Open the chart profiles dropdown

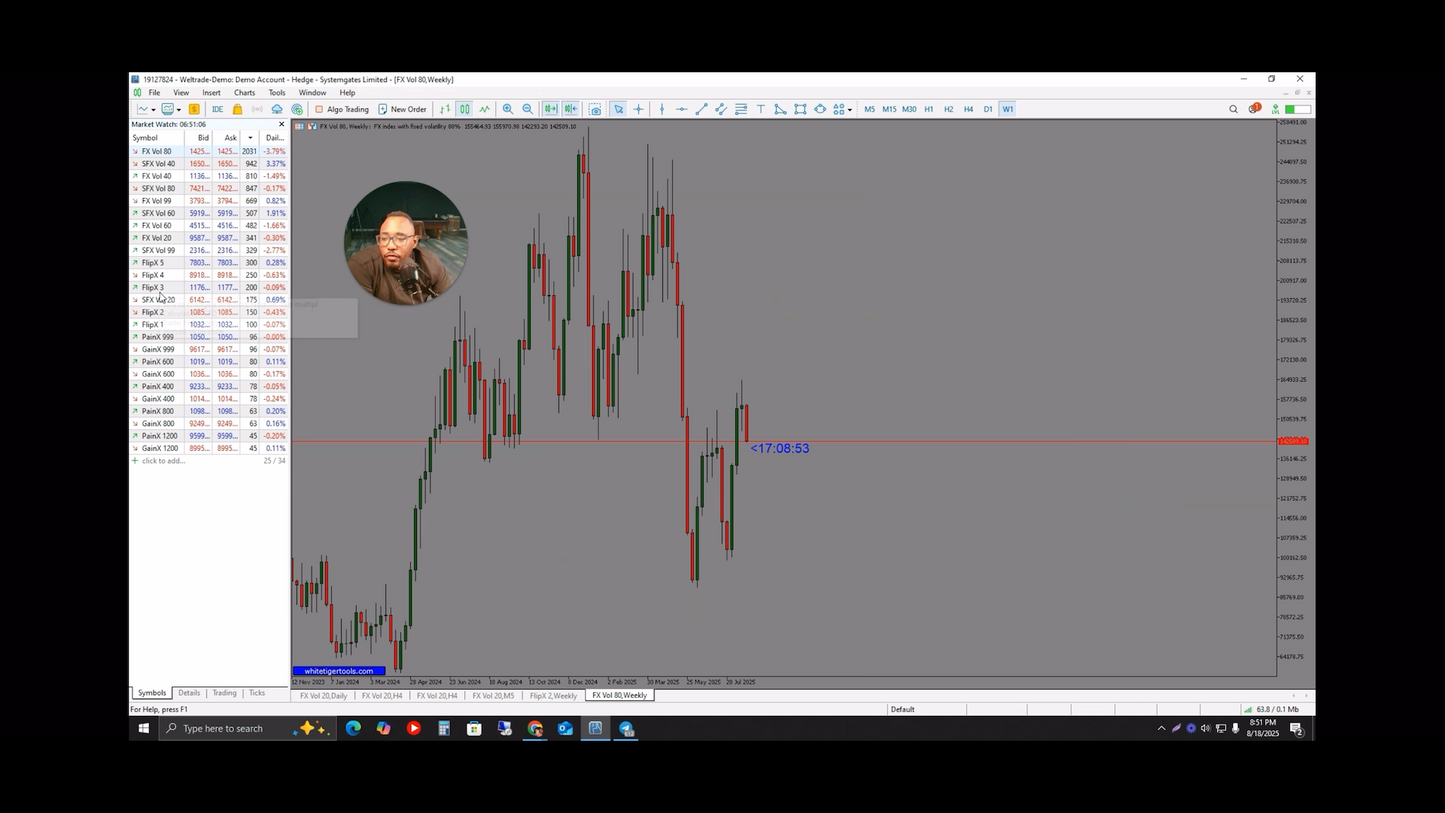pyautogui.click(x=177, y=109)
